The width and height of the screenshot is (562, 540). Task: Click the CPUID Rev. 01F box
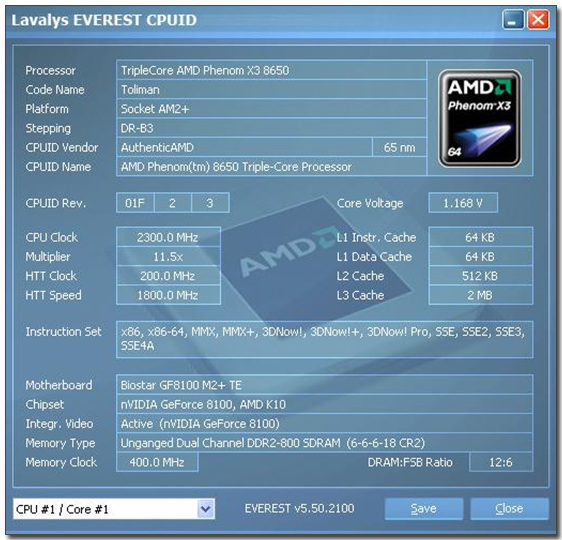(x=135, y=203)
